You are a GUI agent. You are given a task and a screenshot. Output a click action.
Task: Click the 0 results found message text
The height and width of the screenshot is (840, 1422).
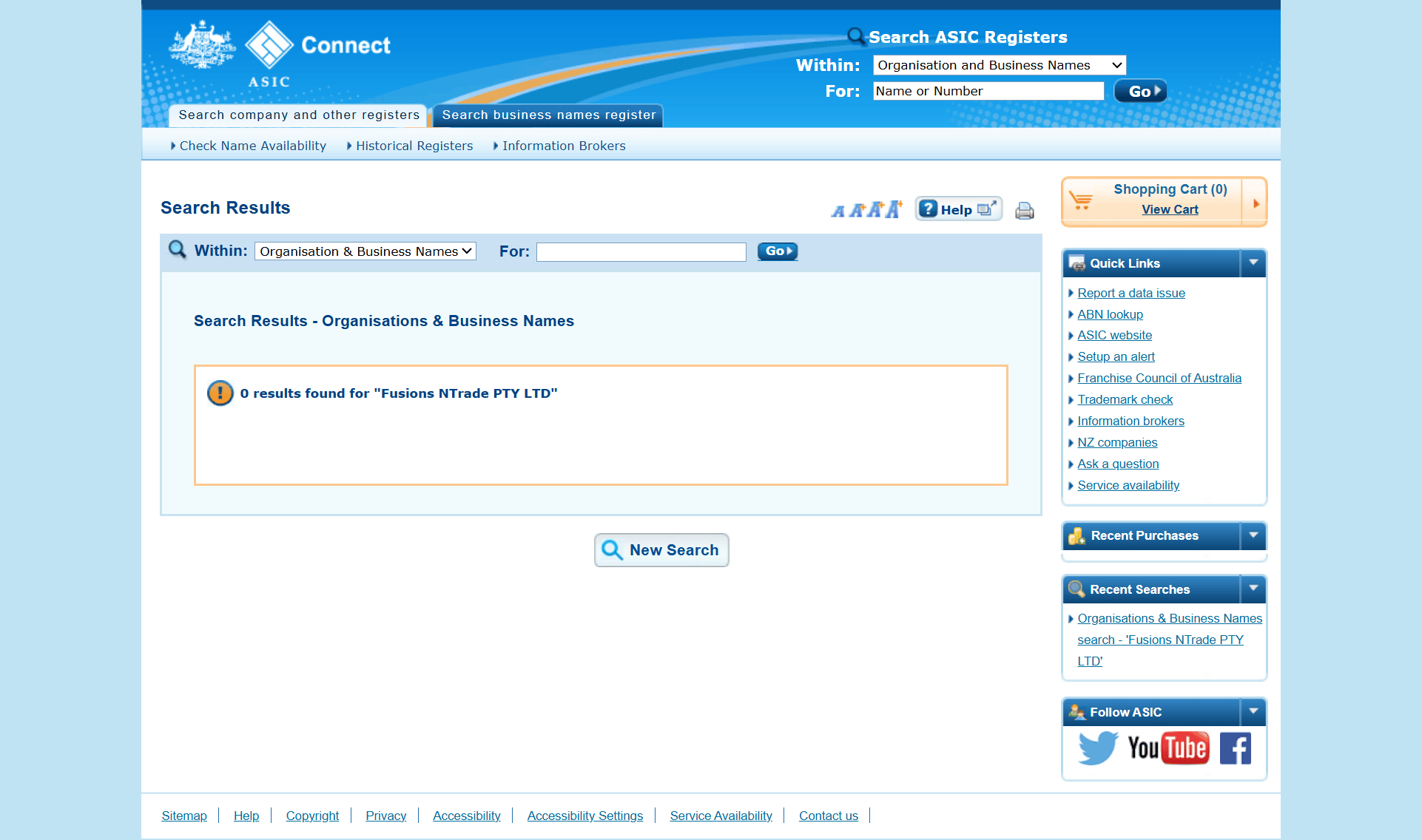click(x=399, y=393)
